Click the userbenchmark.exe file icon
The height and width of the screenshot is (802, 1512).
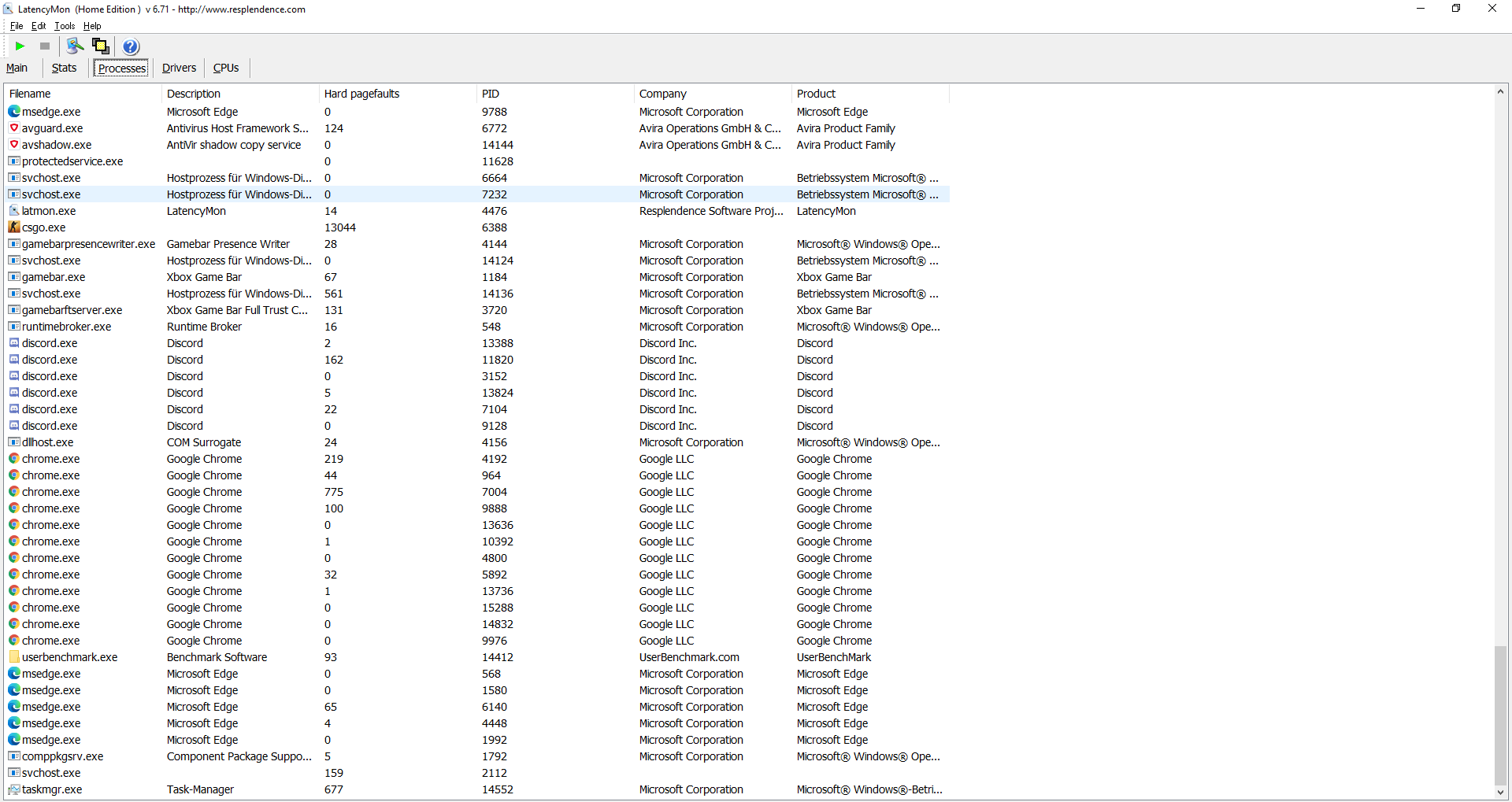click(x=14, y=657)
